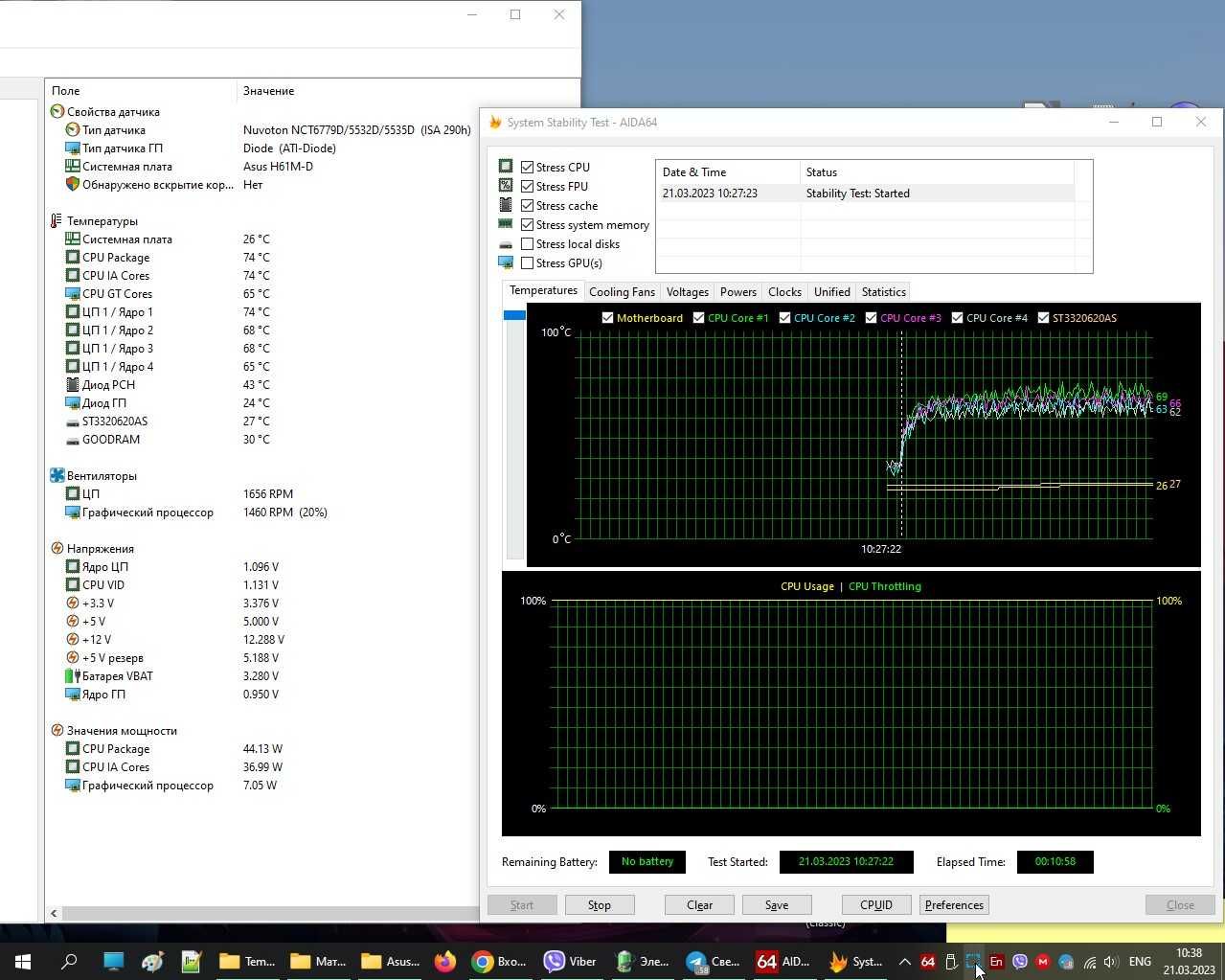Toggle the CPU Core #3 graph checkbox

click(871, 317)
